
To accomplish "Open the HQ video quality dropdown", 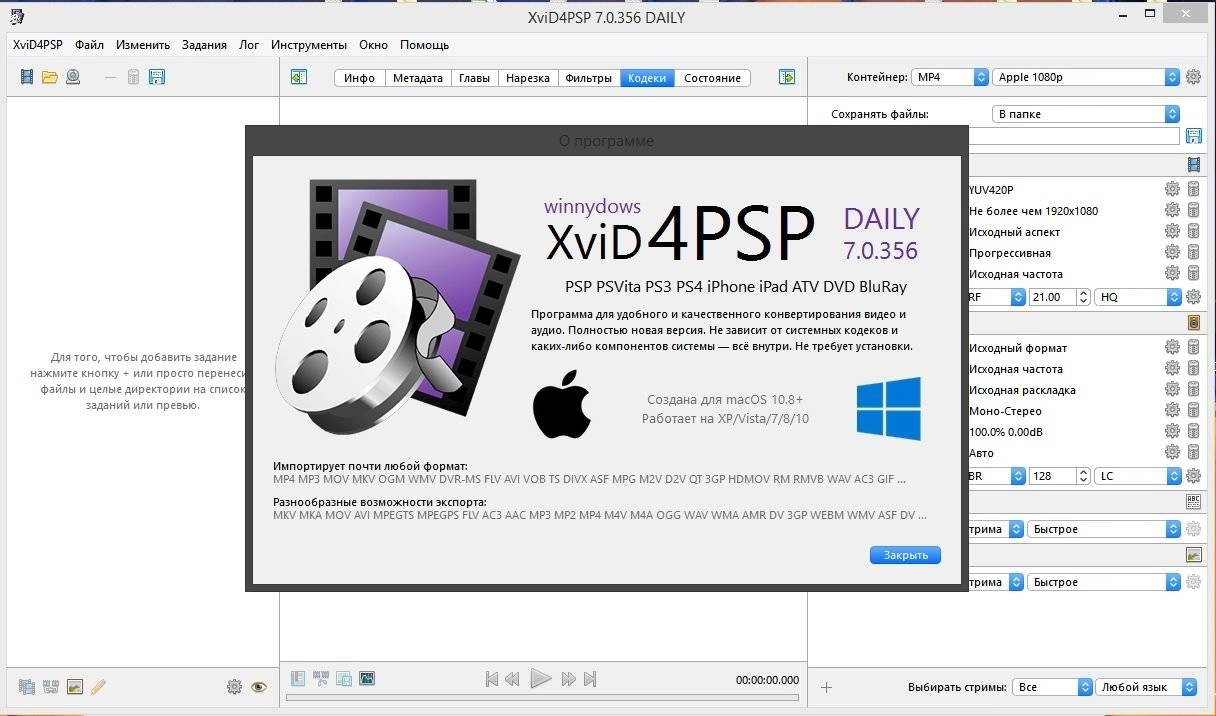I will pyautogui.click(x=1138, y=297).
